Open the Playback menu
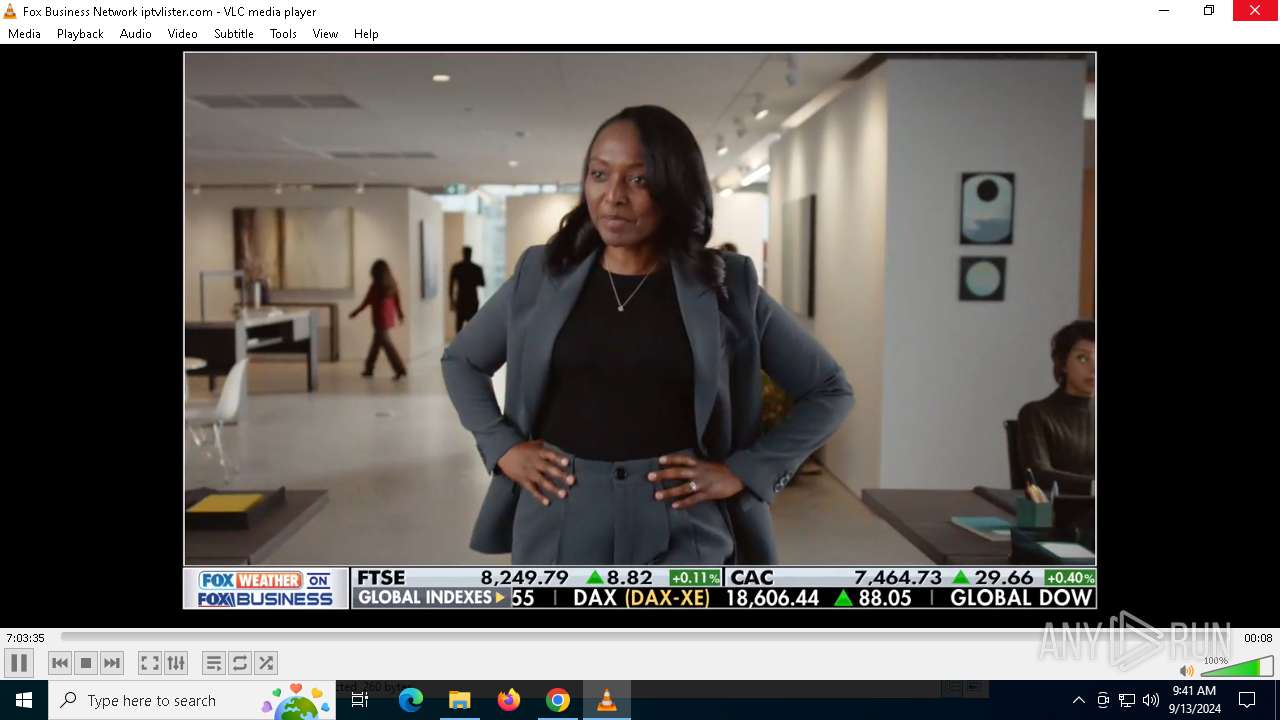Image resolution: width=1280 pixels, height=720 pixels. point(80,34)
